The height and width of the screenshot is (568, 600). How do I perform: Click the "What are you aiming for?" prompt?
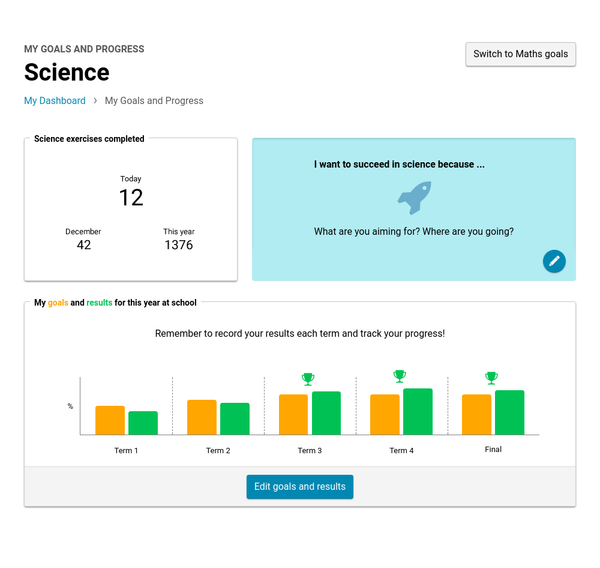pos(414,232)
